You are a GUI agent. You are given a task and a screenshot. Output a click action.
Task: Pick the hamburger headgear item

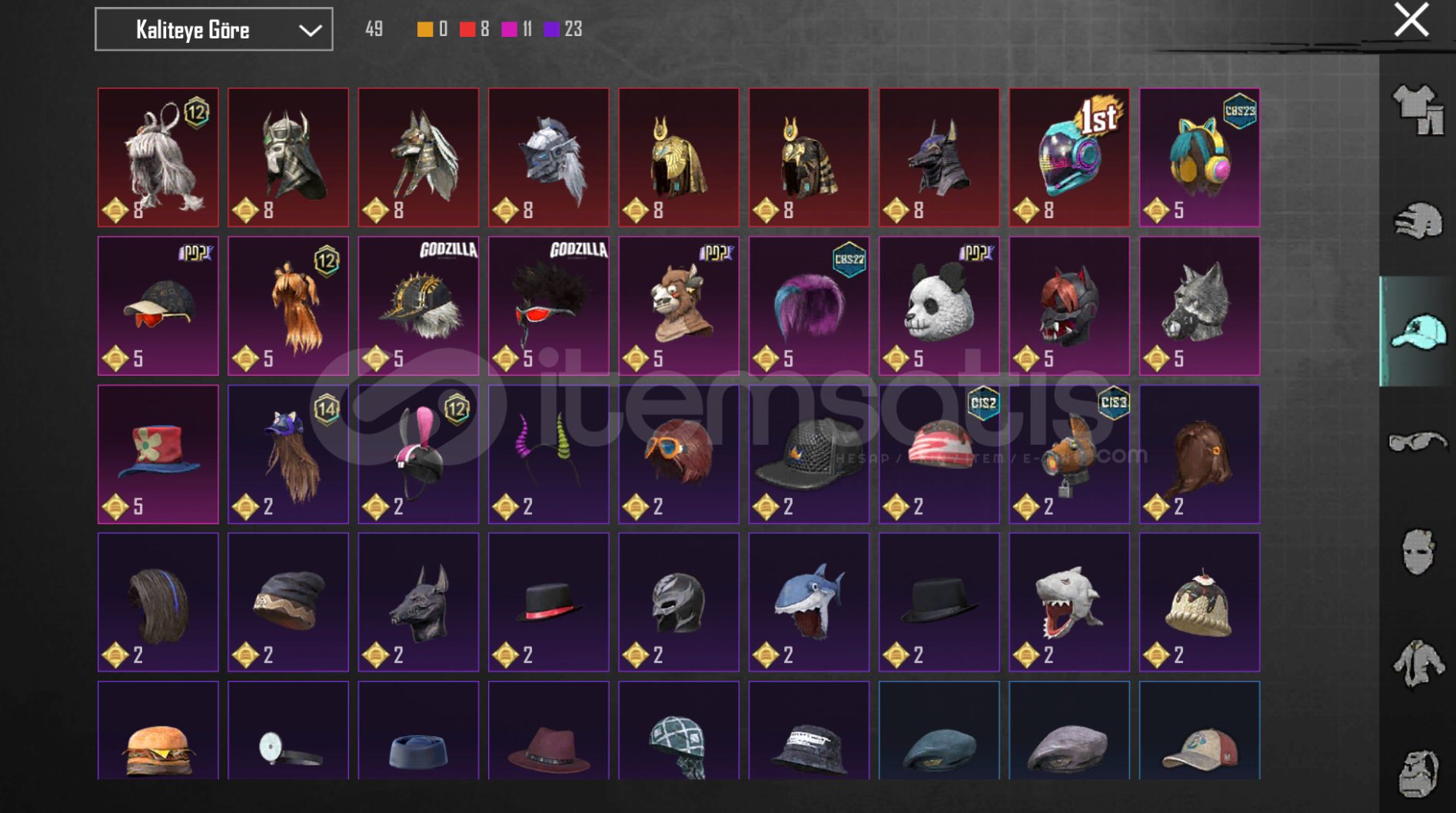[158, 731]
